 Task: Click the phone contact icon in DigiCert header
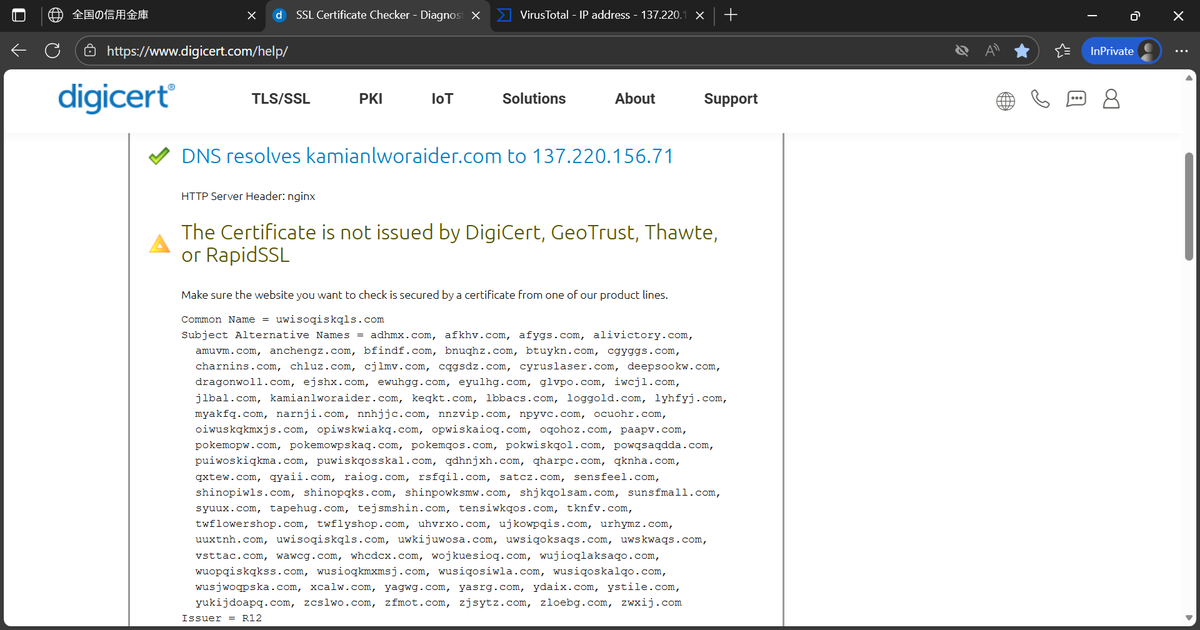pos(1040,99)
